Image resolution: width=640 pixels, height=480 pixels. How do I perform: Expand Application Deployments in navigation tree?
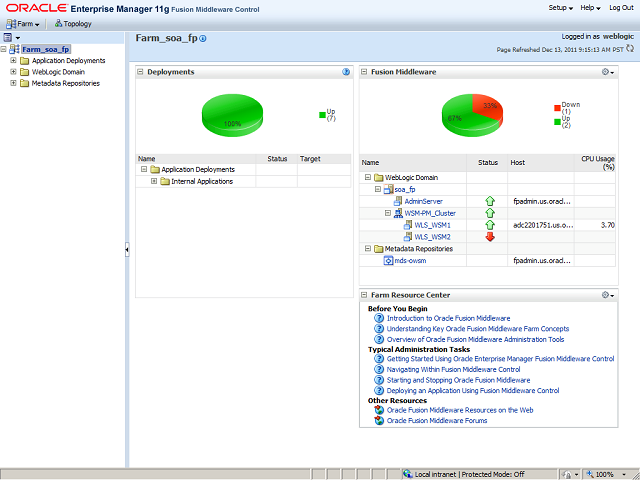point(13,61)
